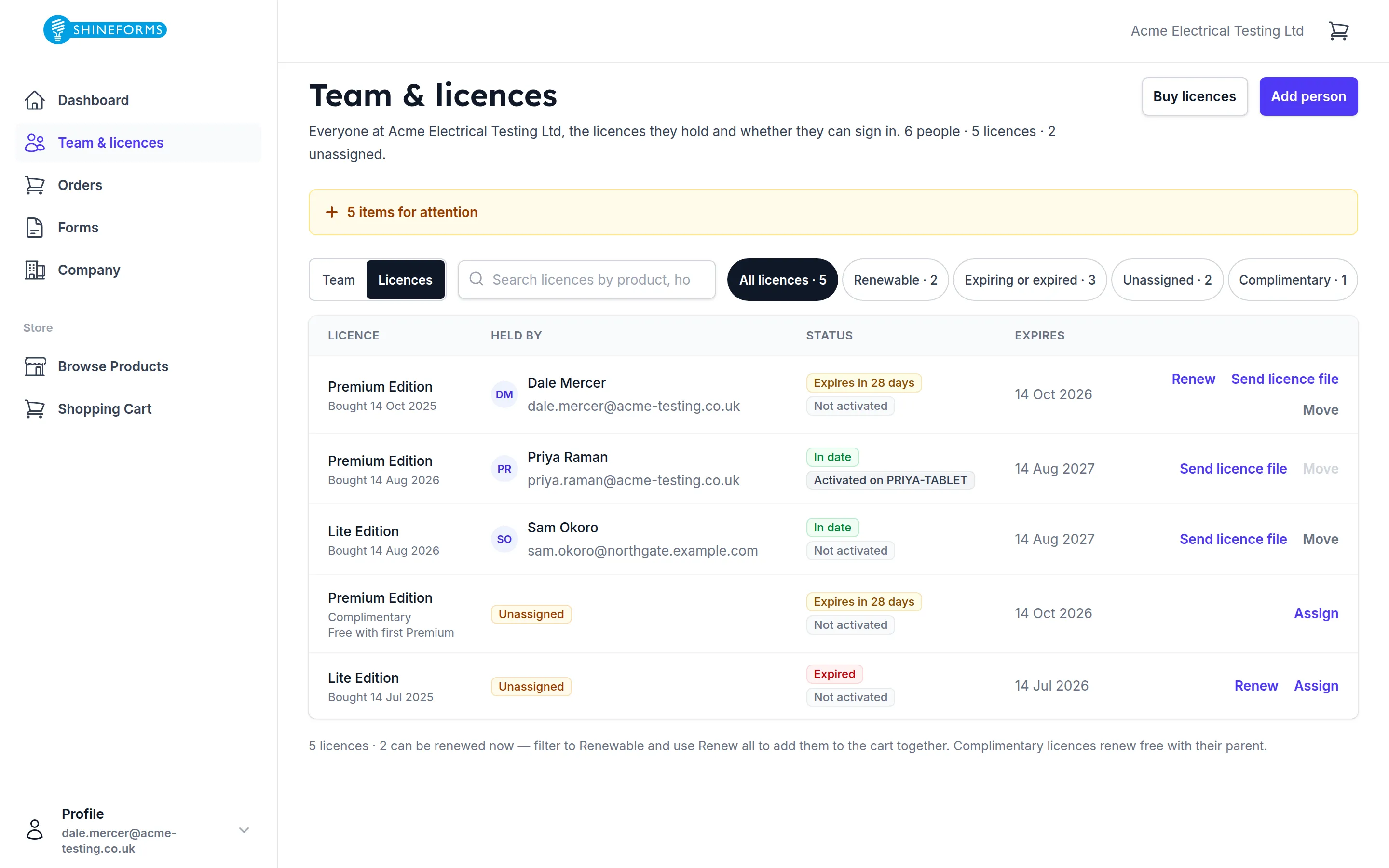This screenshot has height=868, width=1389.
Task: Click Dale Mercer's DM avatar
Action: (x=504, y=394)
